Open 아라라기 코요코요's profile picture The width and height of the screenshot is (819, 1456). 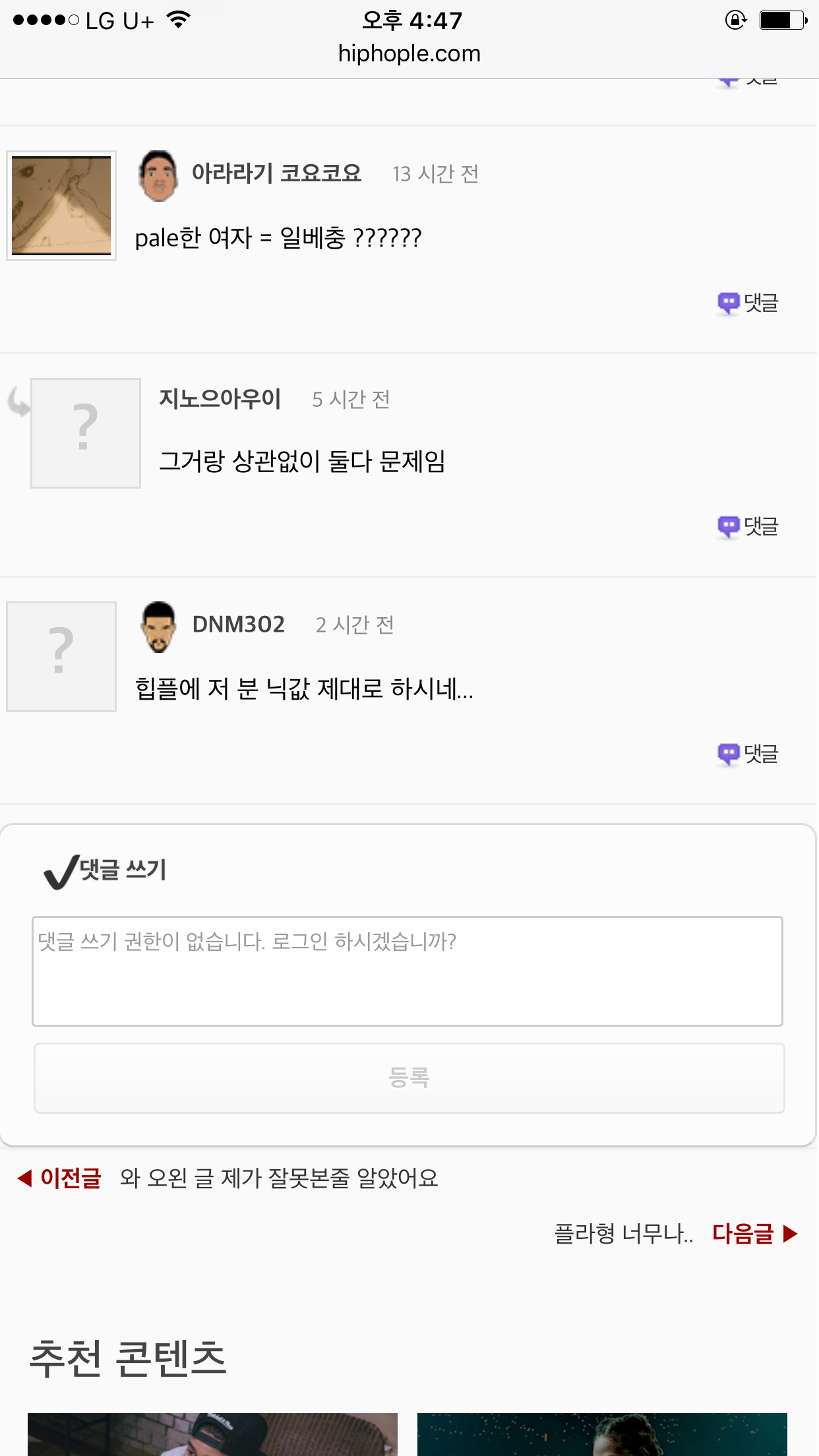(x=61, y=206)
